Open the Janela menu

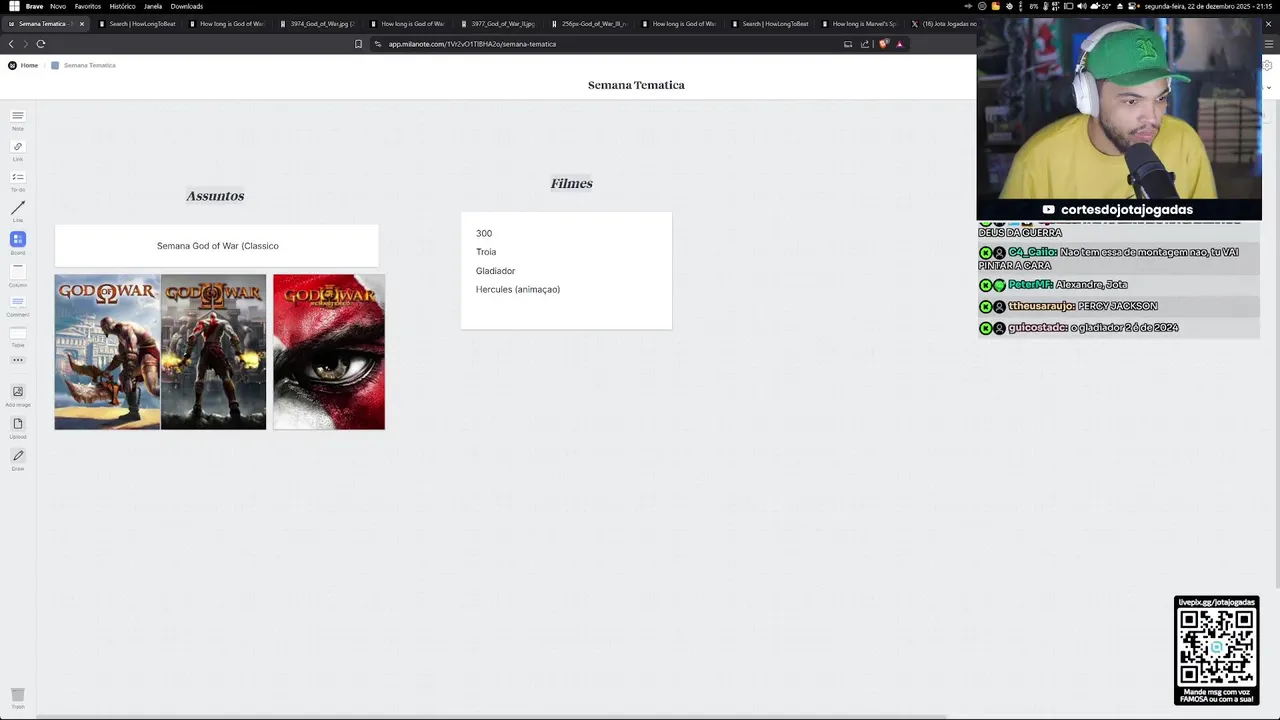(x=153, y=6)
